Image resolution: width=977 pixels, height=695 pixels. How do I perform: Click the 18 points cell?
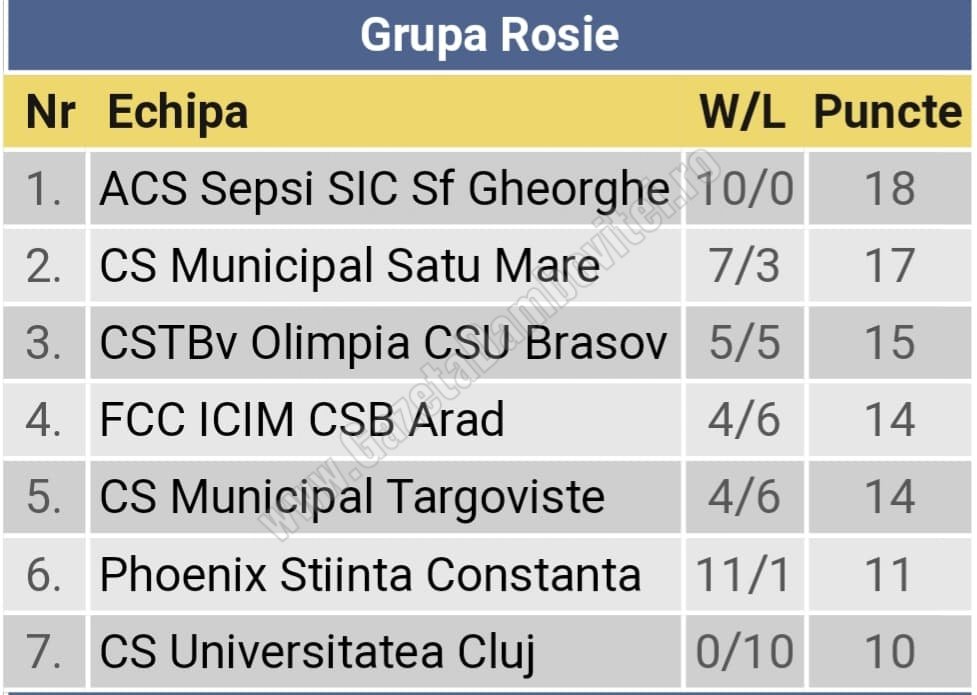tap(890, 189)
